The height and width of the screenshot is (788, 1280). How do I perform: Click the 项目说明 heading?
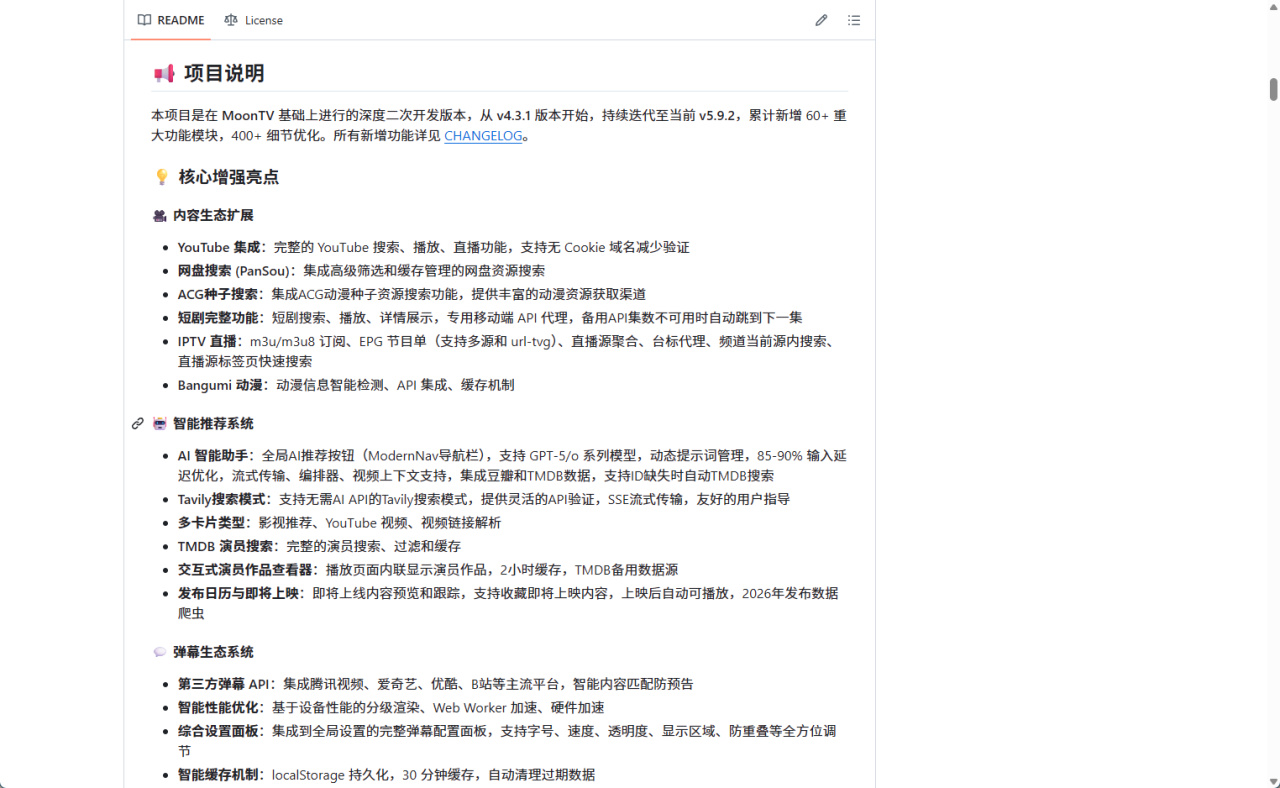224,73
